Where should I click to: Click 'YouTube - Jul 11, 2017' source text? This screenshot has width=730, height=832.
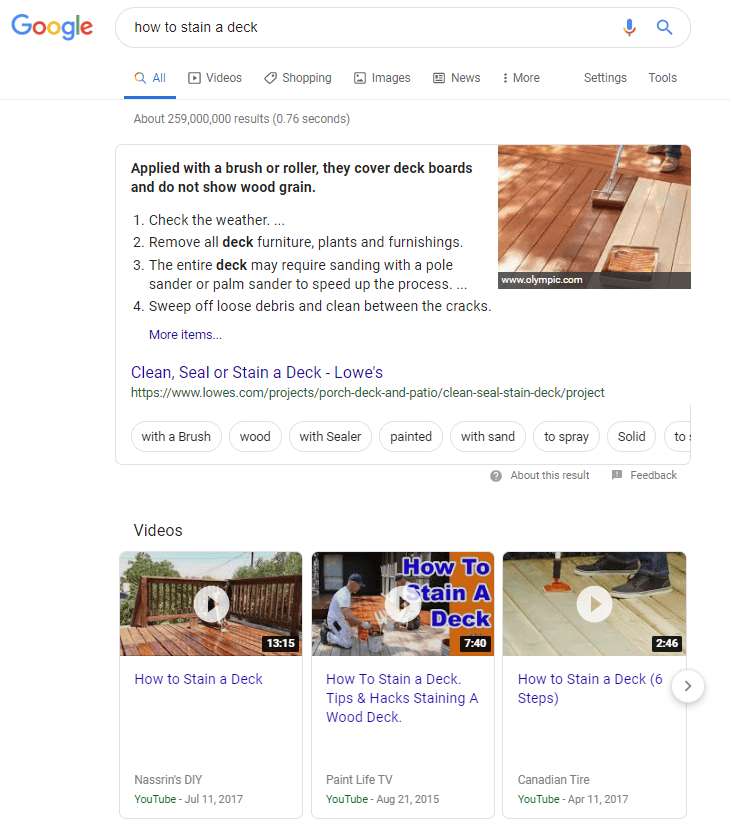[188, 799]
